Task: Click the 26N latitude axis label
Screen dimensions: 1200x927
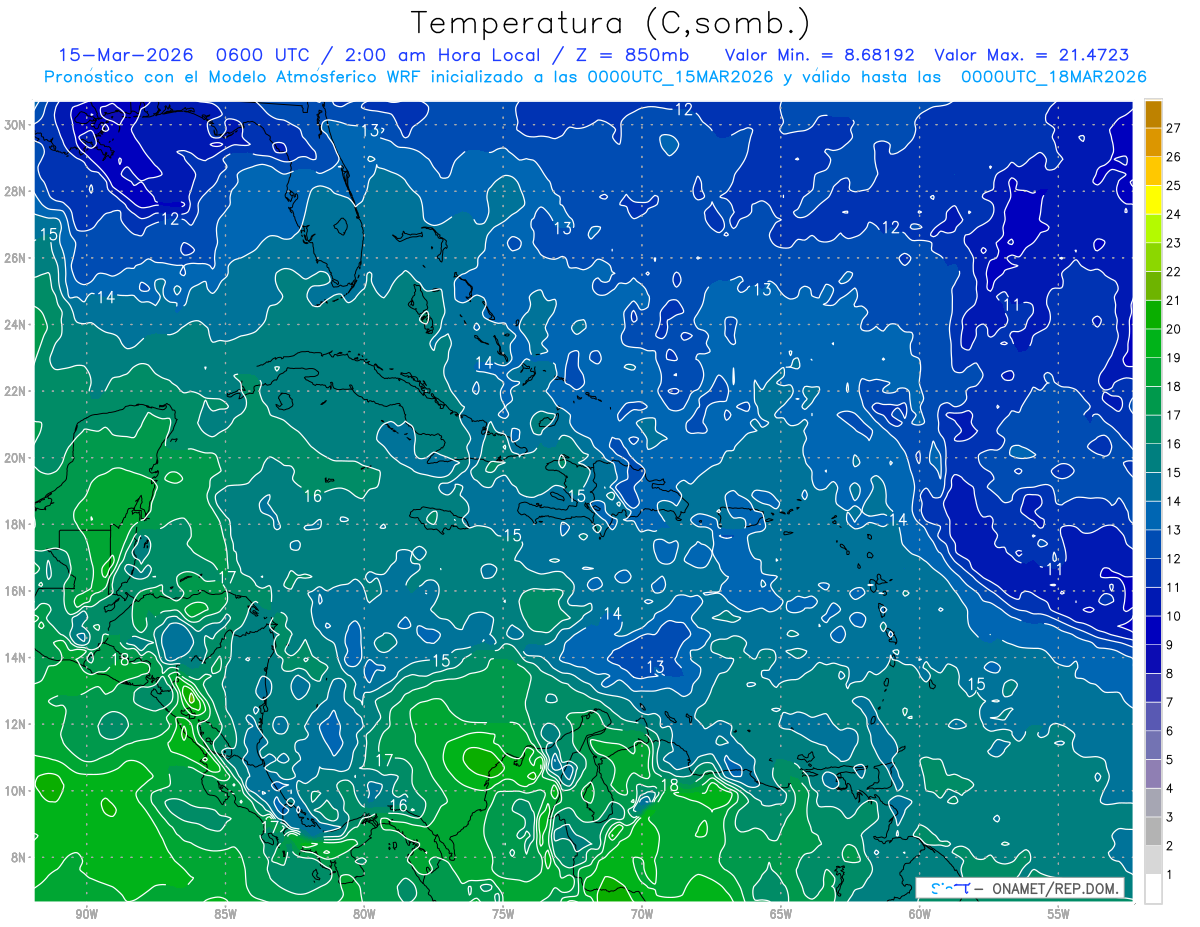Action: tap(17, 258)
